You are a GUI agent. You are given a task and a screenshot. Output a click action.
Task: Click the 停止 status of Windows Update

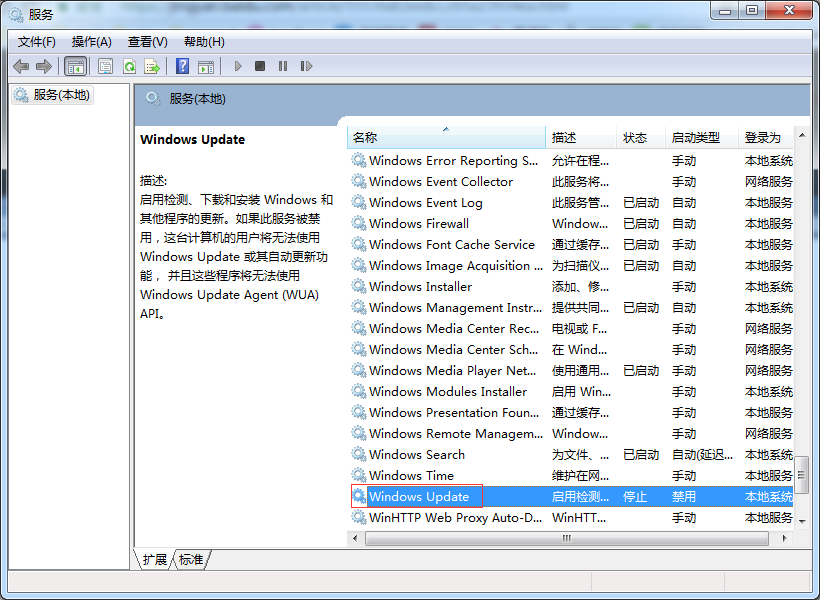pyautogui.click(x=635, y=496)
